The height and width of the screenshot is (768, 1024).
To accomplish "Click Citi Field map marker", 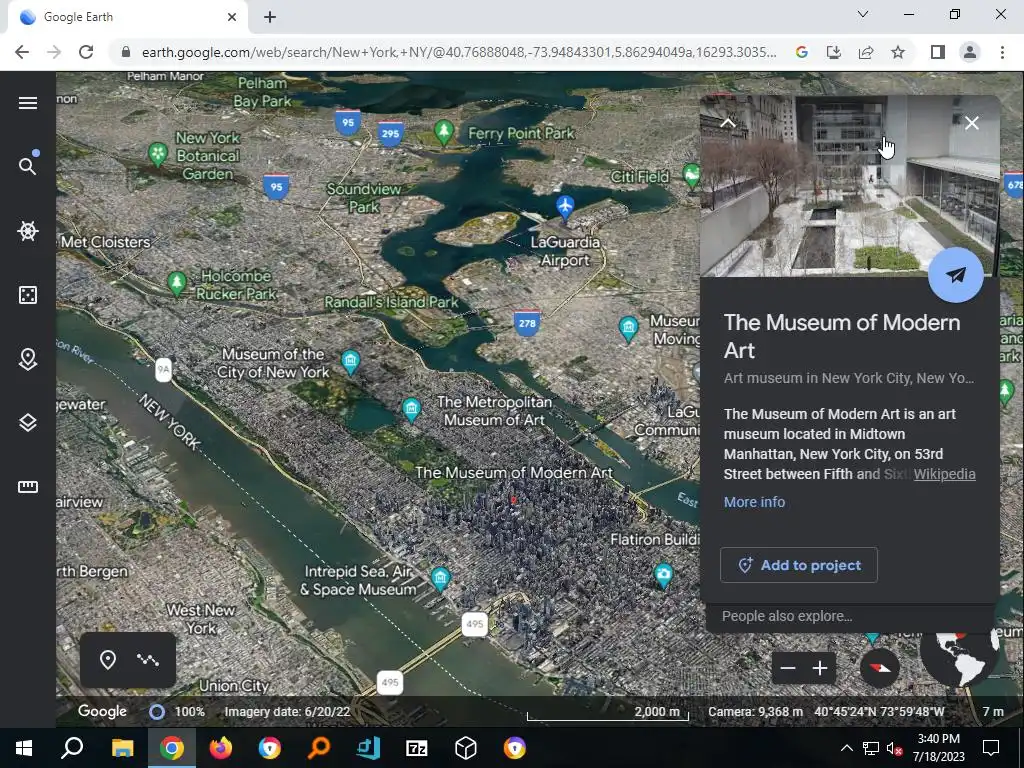I will click(x=692, y=175).
